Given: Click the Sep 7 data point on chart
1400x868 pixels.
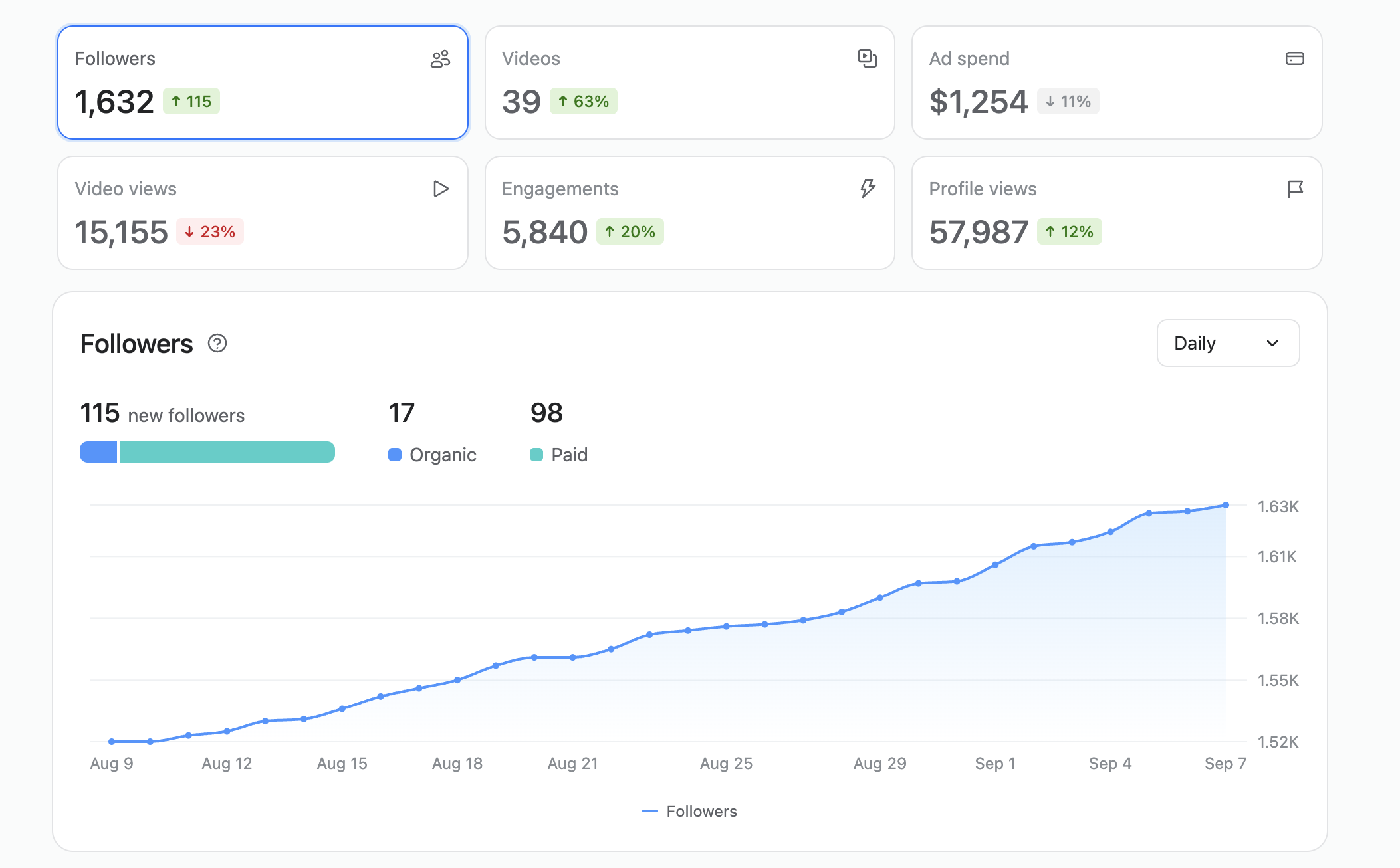Looking at the screenshot, I should (1226, 505).
